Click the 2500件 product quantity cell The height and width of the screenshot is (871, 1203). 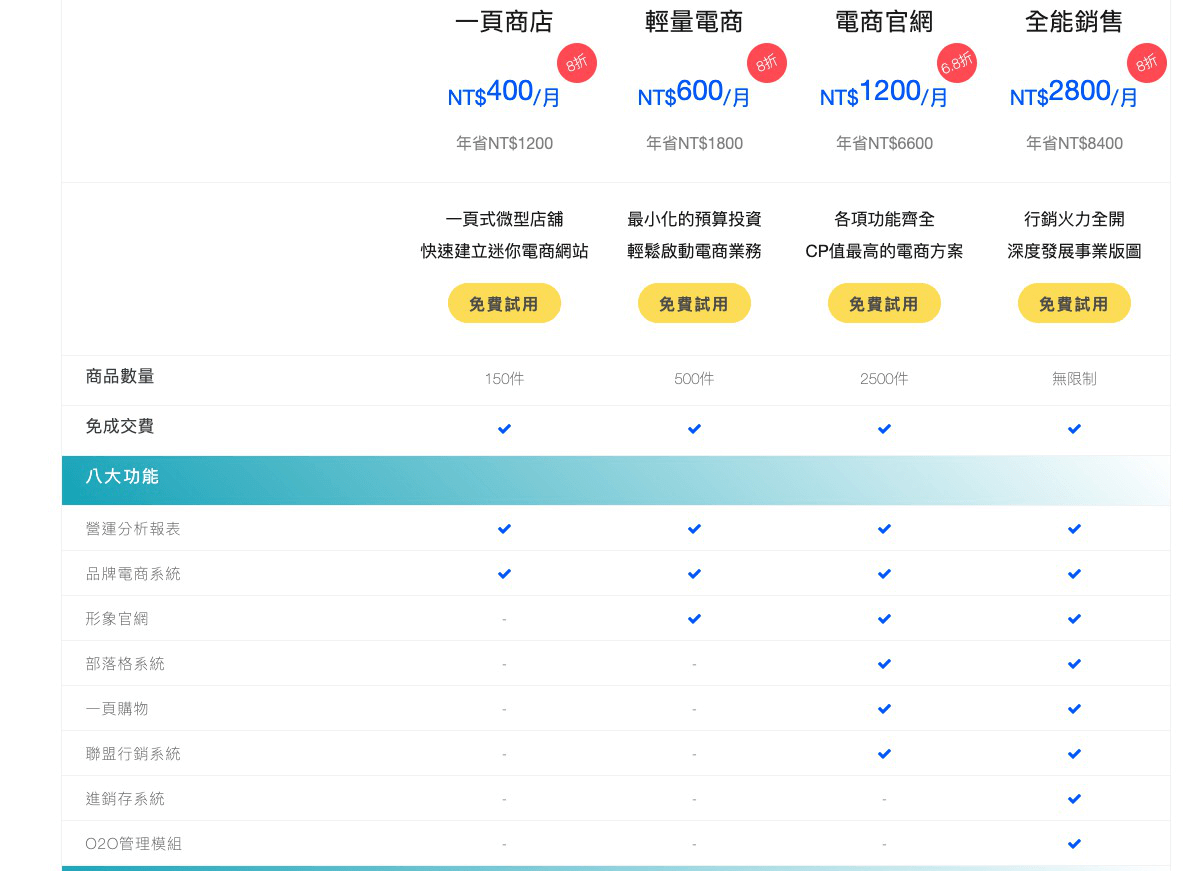tap(884, 379)
